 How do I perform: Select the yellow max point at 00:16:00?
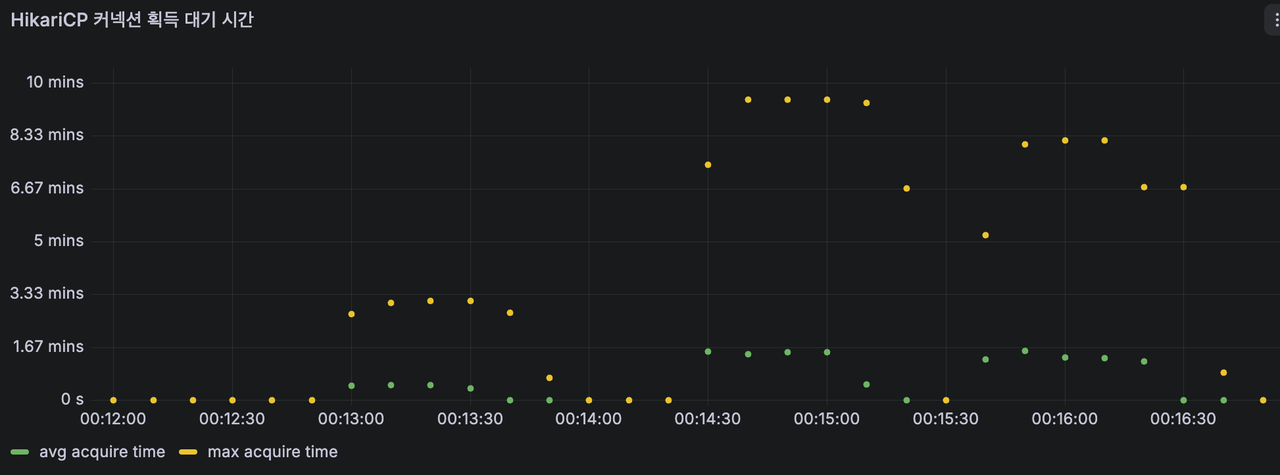(x=1065, y=140)
